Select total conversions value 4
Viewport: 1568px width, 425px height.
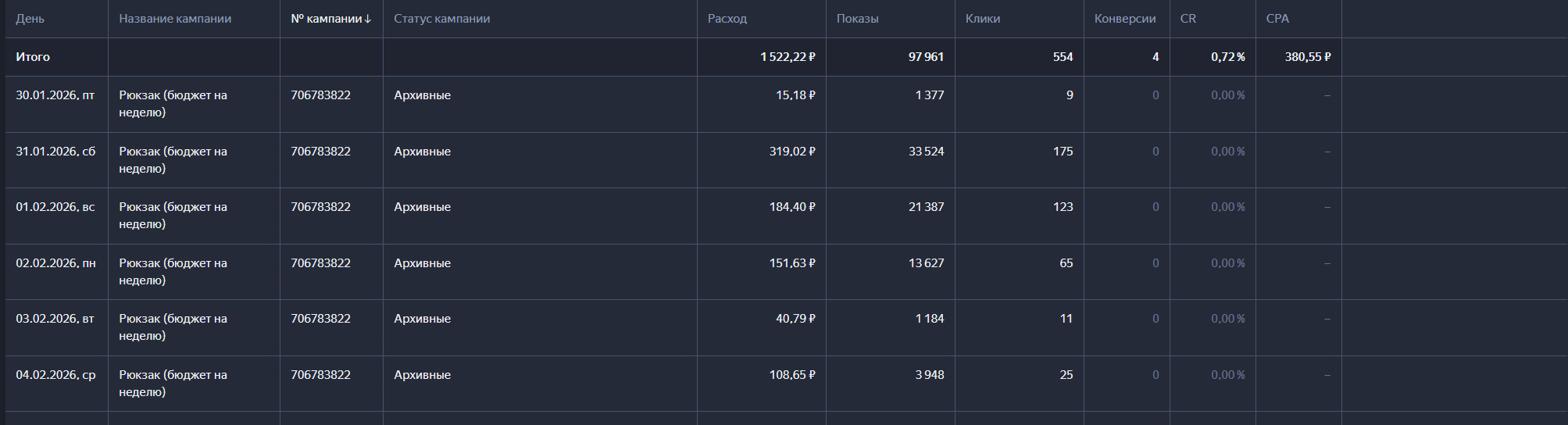click(x=1155, y=57)
